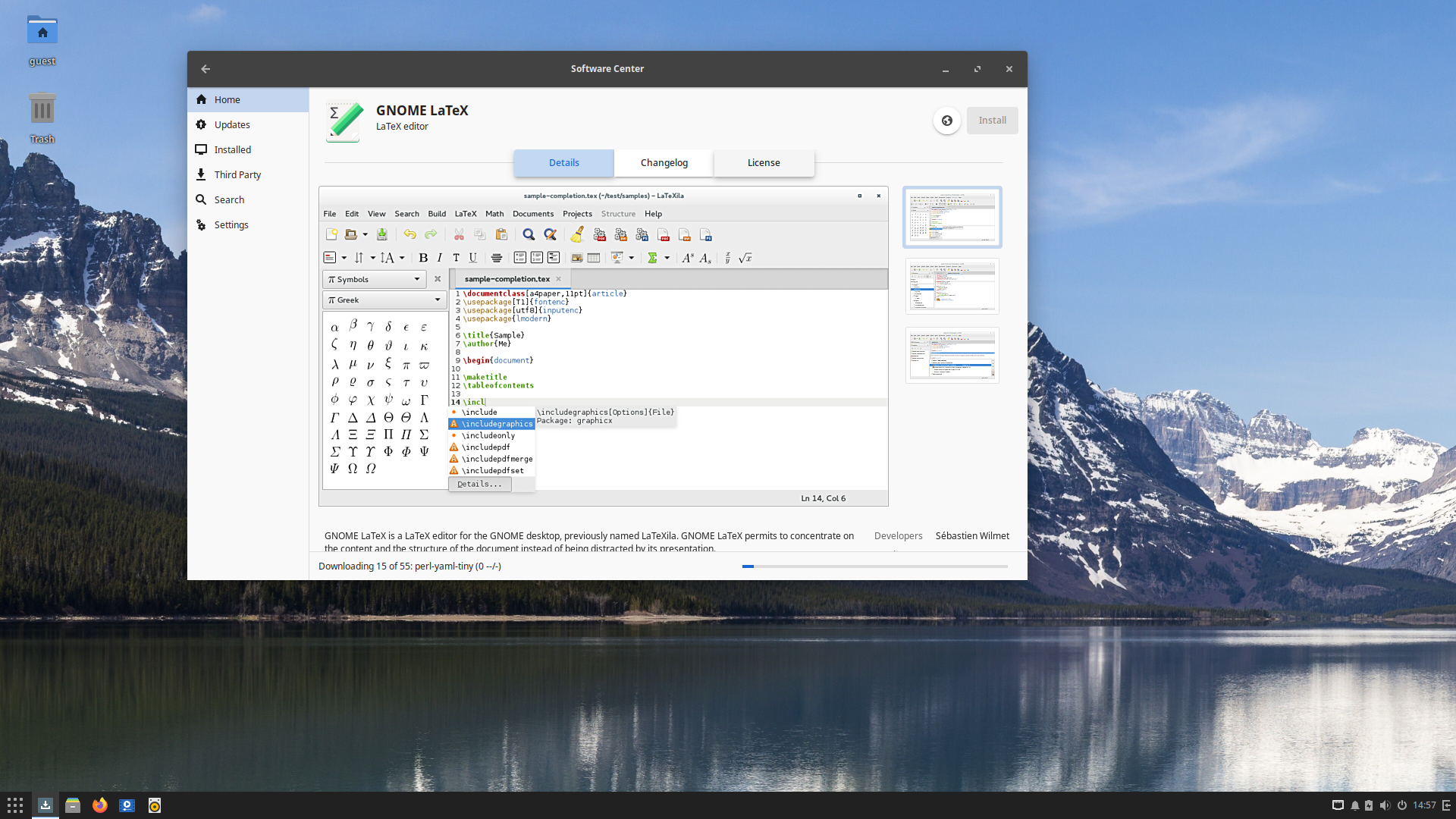Open the blue media app in taskbar
The height and width of the screenshot is (819, 1456).
[127, 805]
